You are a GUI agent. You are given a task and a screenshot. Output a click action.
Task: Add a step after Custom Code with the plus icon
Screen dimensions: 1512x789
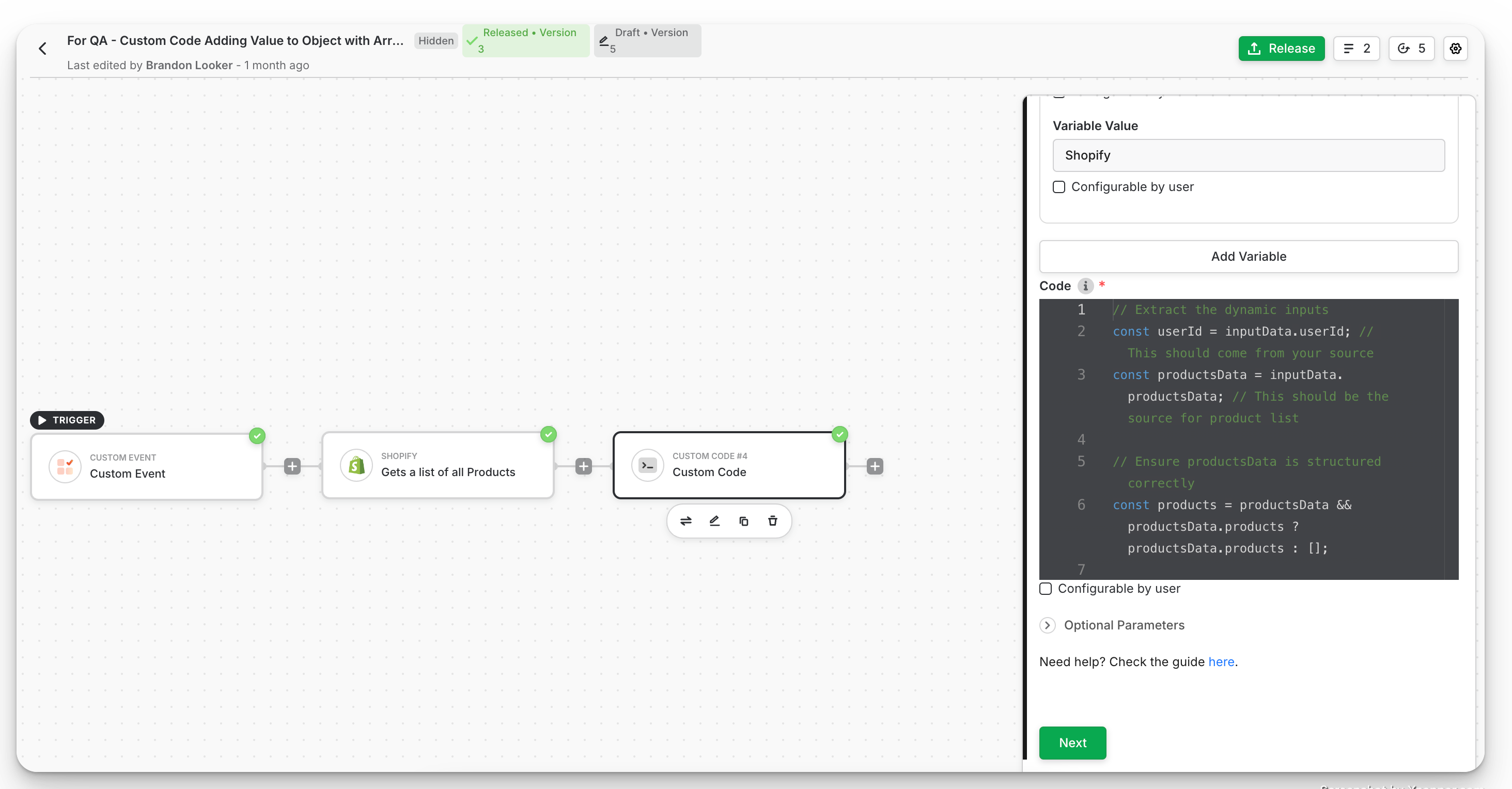[875, 466]
